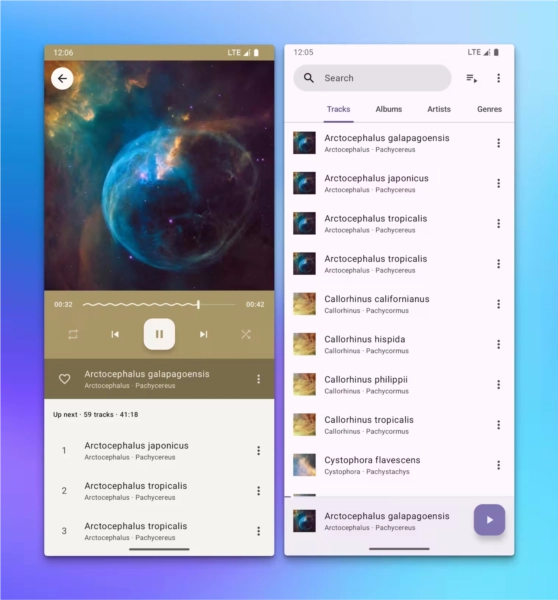Viewport: 558px width, 600px height.
Task: Pause the current track
Action: pos(159,334)
